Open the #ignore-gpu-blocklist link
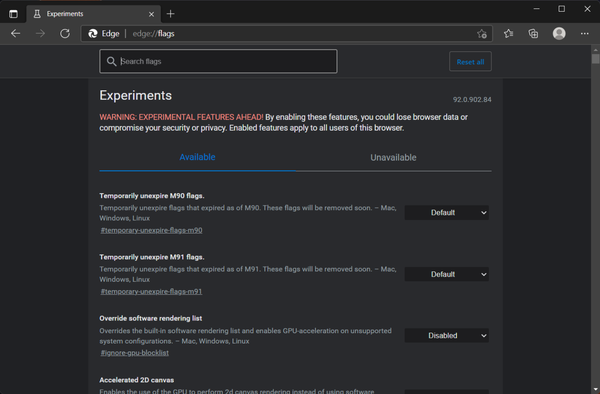This screenshot has width=600, height=394. tap(135, 353)
